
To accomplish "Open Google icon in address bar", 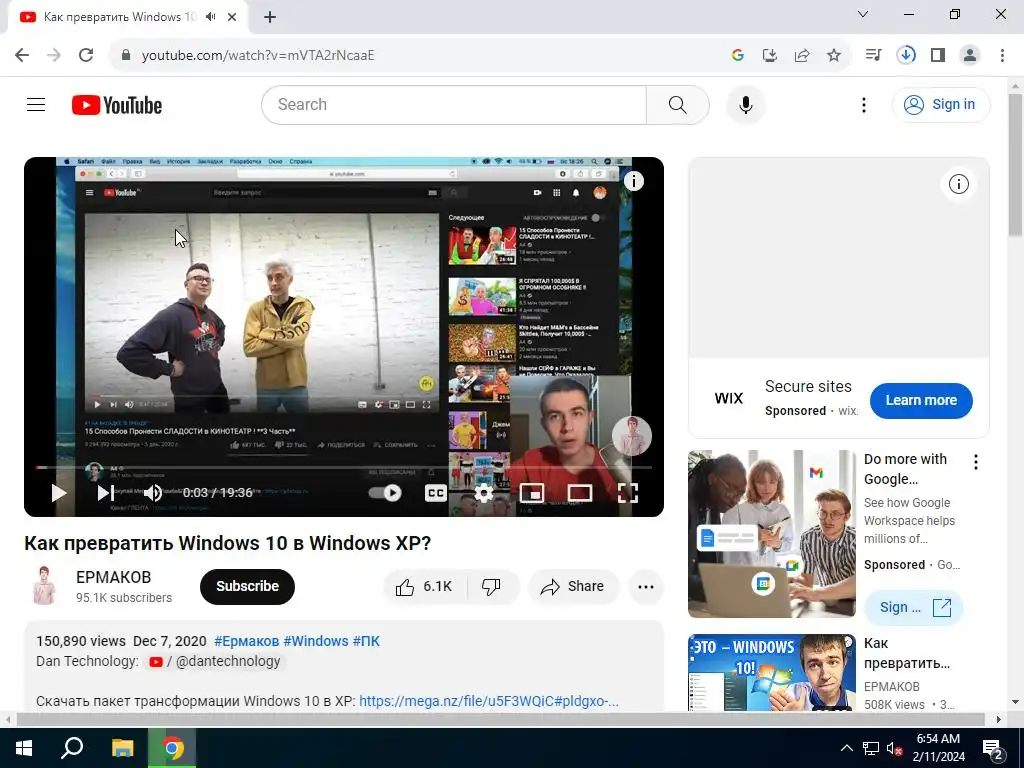I will pyautogui.click(x=738, y=55).
